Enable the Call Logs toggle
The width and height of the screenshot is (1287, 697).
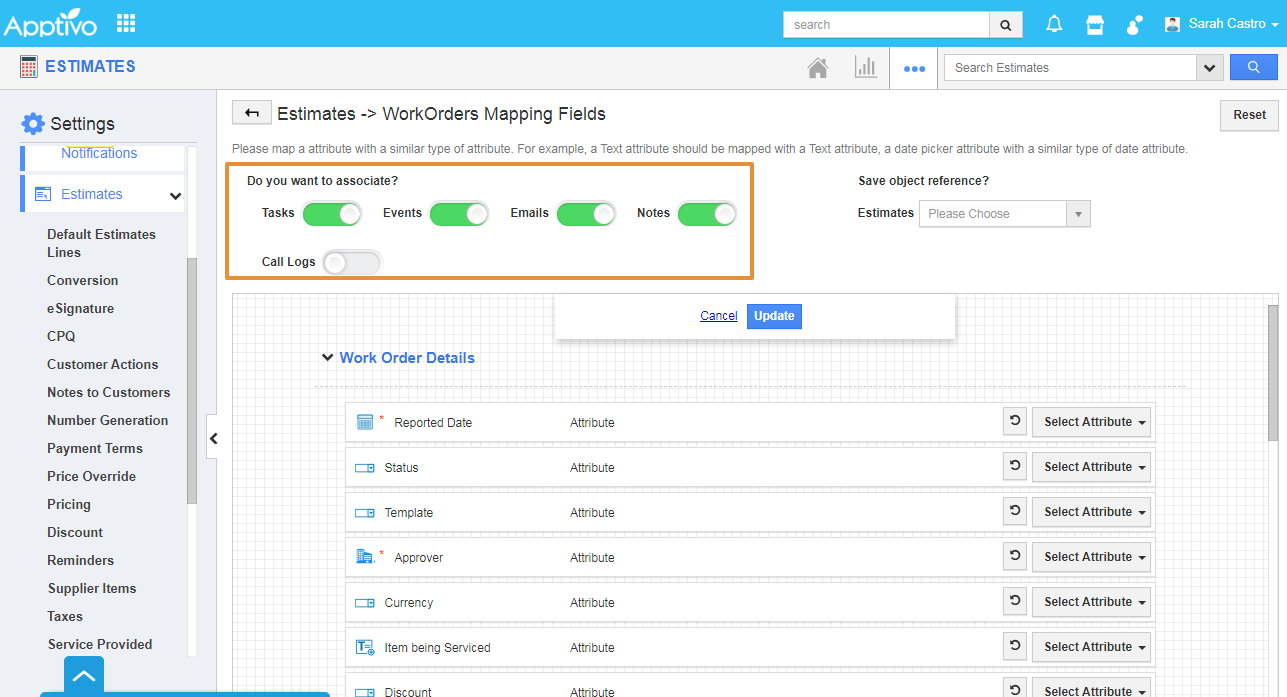tap(352, 262)
